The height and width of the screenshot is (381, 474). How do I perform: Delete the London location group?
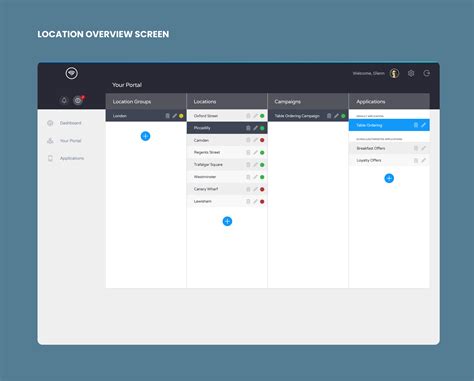point(167,116)
